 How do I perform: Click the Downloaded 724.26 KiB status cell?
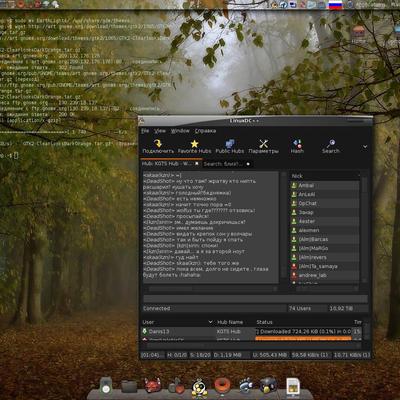coord(303,331)
